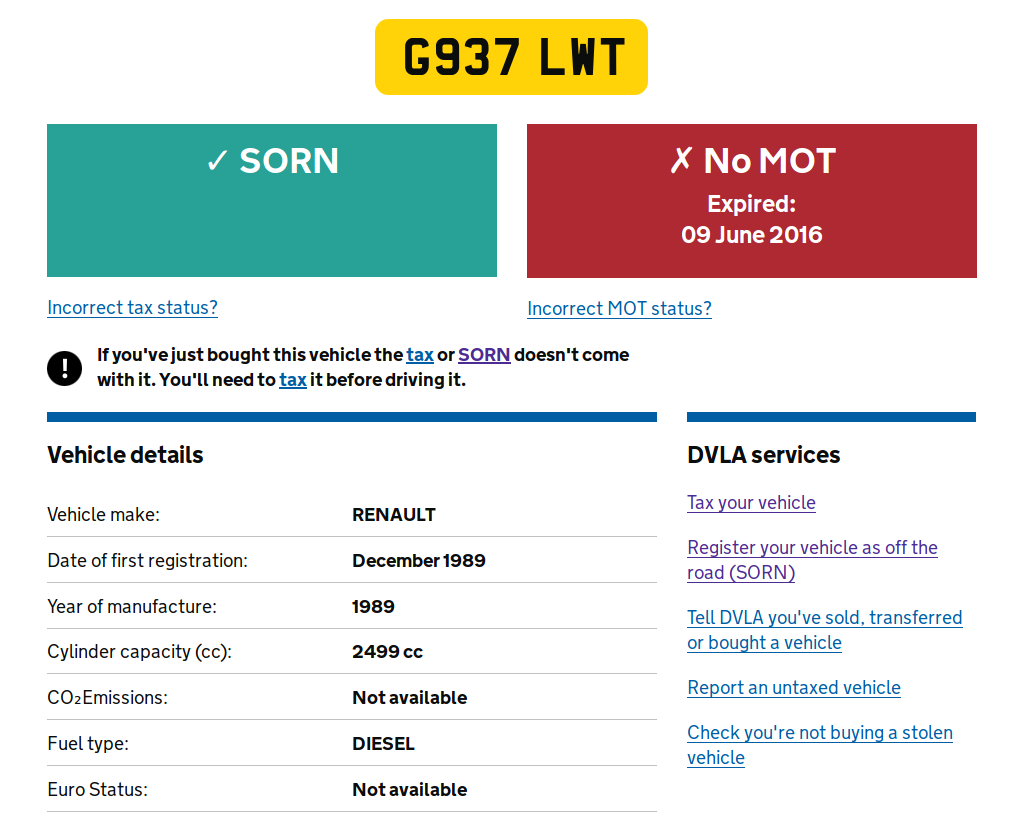
Task: Click the black exclamation warning icon
Action: [x=65, y=368]
